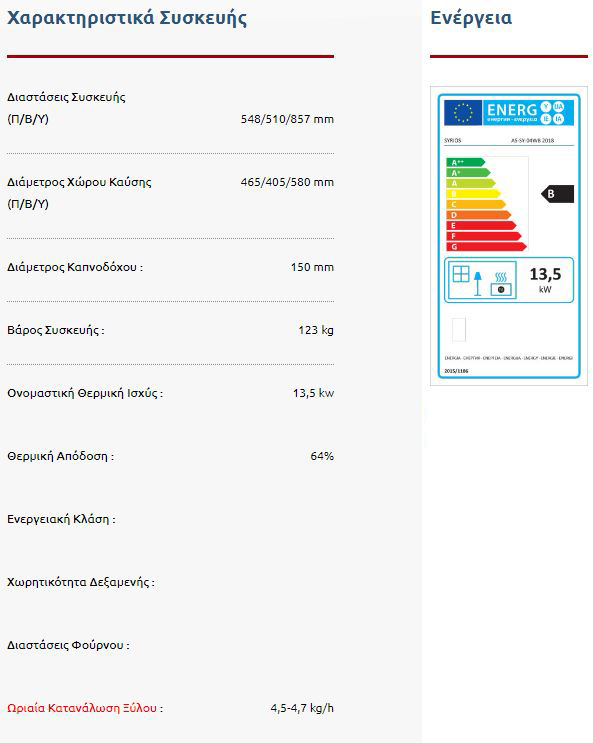The height and width of the screenshot is (743, 593).
Task: Click the 548/510/857 mm dimensions value
Action: (x=287, y=119)
